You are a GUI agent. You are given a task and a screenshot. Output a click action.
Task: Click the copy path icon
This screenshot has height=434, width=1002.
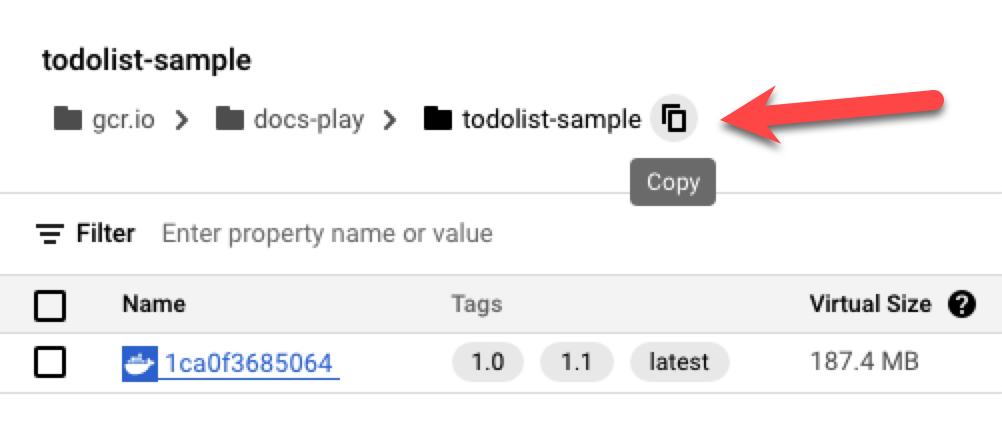(x=675, y=120)
